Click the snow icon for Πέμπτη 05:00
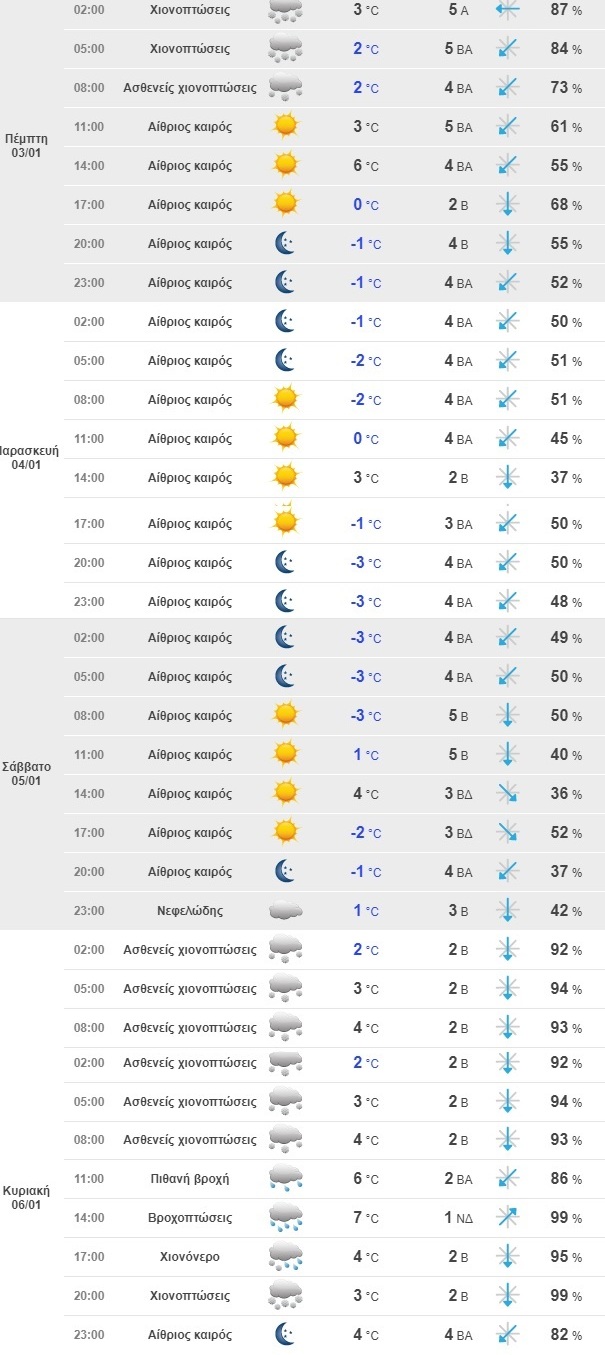This screenshot has height=1355, width=605. coord(286,48)
